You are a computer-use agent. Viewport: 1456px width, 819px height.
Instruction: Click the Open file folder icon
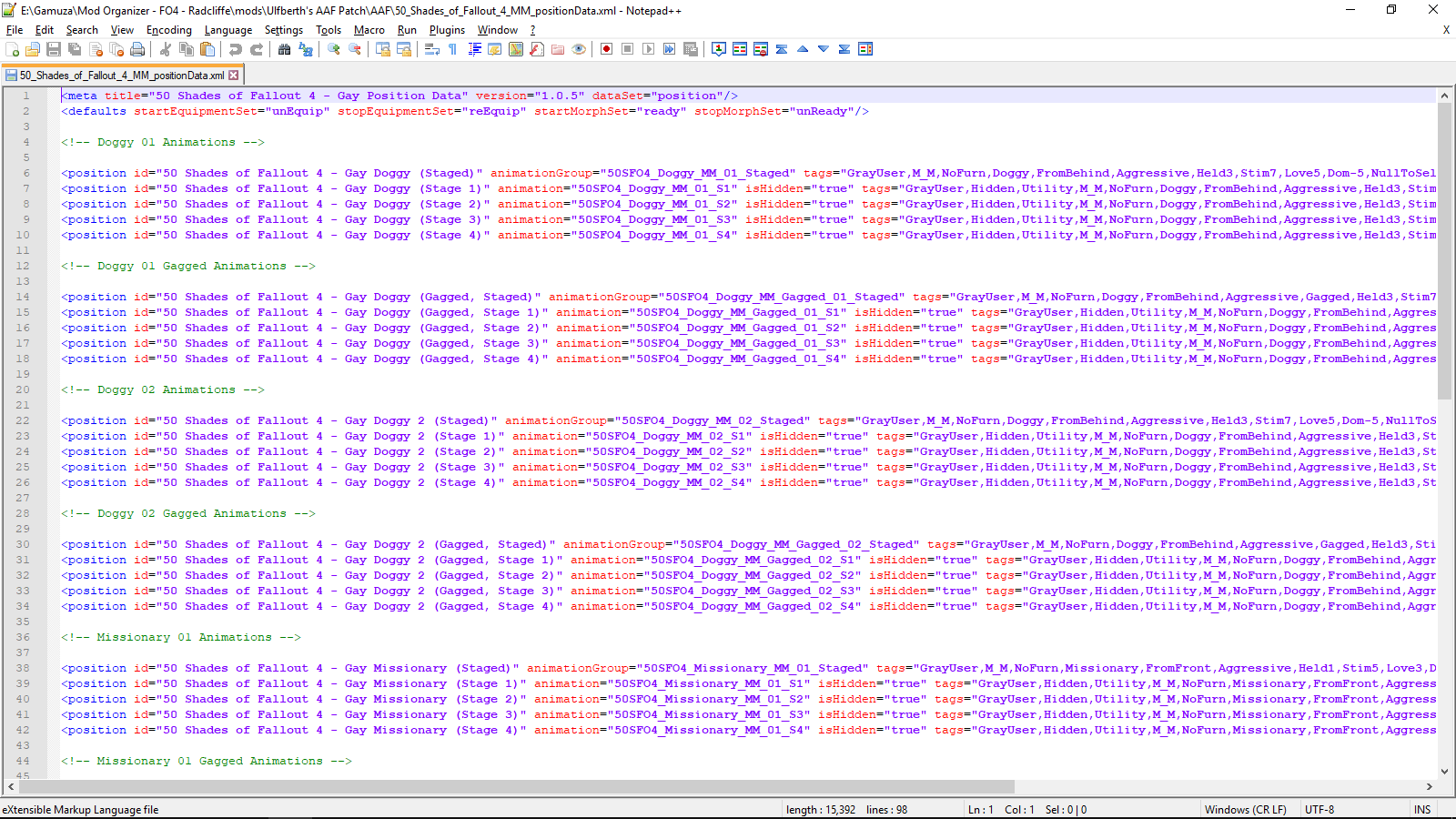[x=33, y=49]
